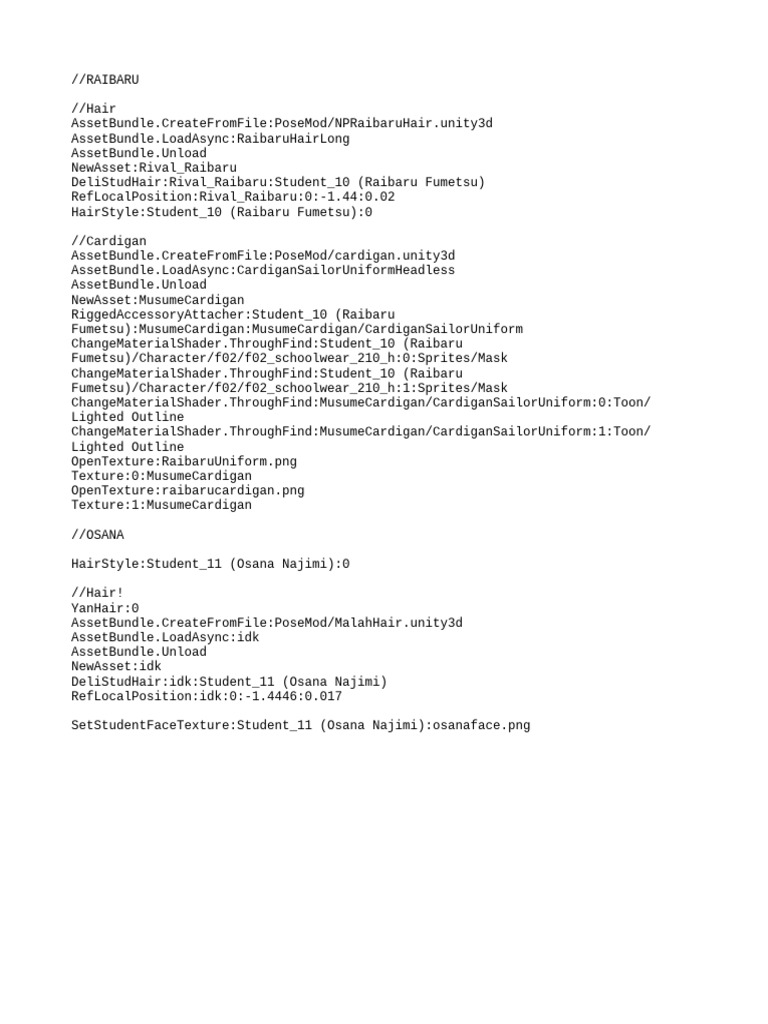The height and width of the screenshot is (1024, 768).
Task: Click the //RAIBARU comment heading
Action: point(105,80)
